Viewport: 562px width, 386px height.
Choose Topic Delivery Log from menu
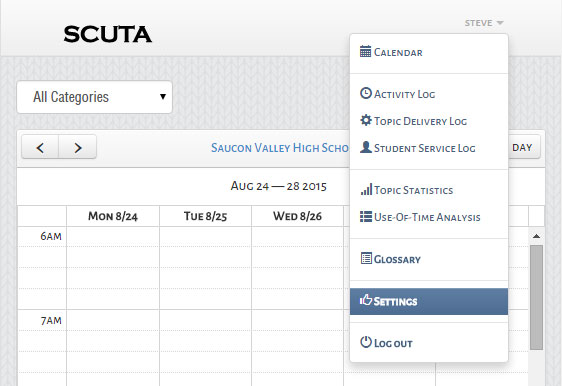pyautogui.click(x=429, y=121)
